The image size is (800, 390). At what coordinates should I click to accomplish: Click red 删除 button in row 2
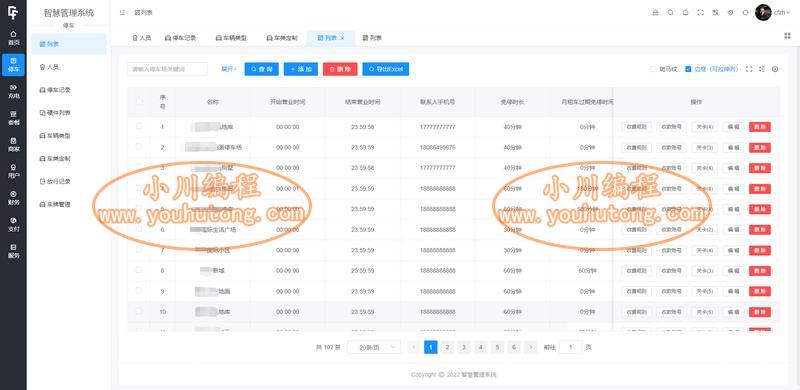click(x=760, y=148)
